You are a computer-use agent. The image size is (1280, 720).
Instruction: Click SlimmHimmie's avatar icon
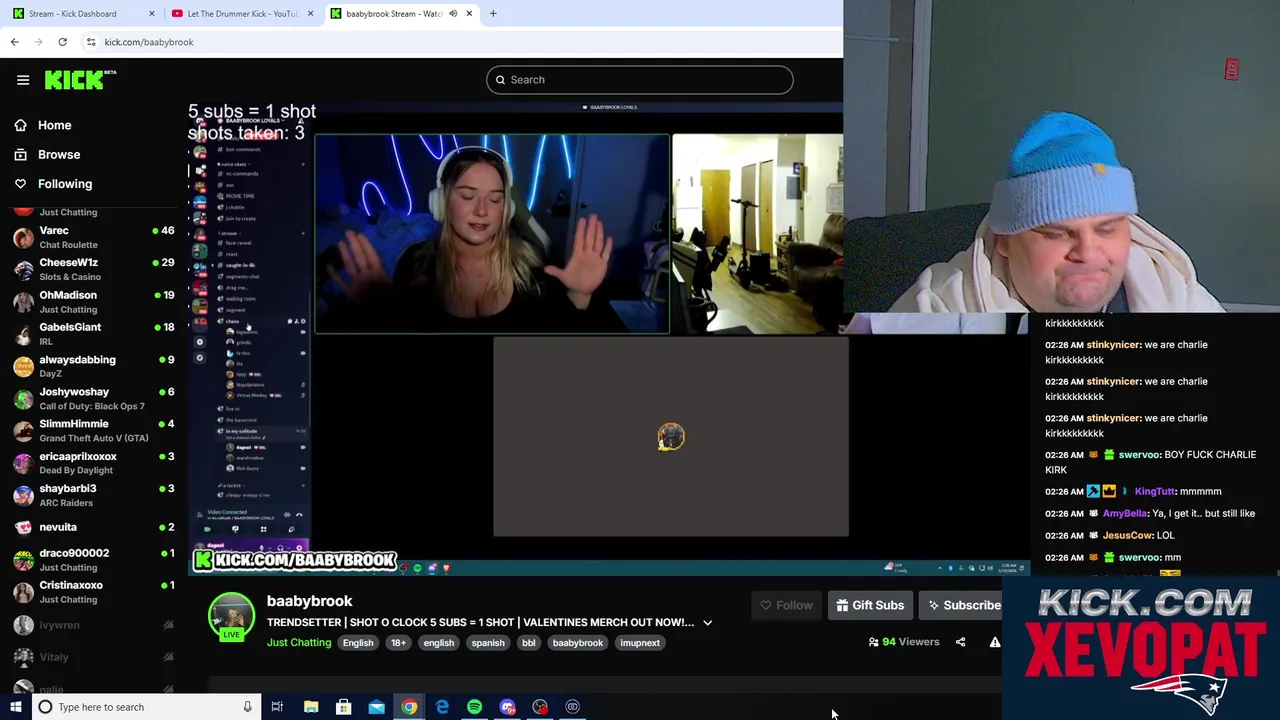pyautogui.click(x=23, y=431)
